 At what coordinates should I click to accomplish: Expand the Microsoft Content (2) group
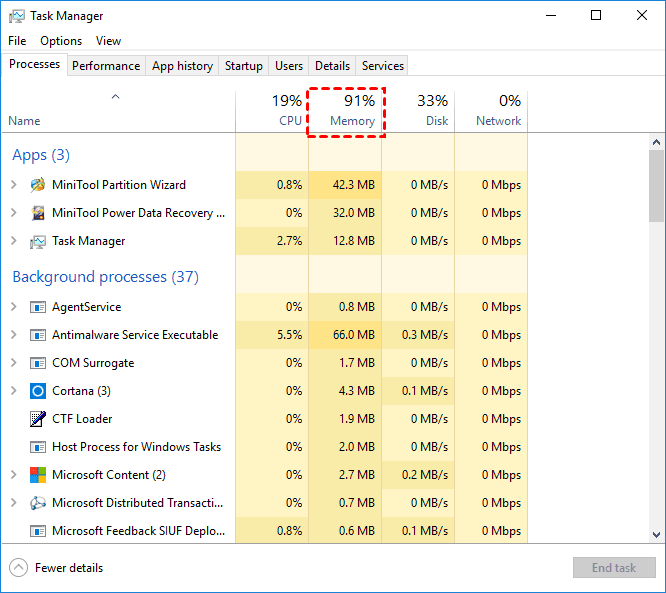click(x=14, y=475)
